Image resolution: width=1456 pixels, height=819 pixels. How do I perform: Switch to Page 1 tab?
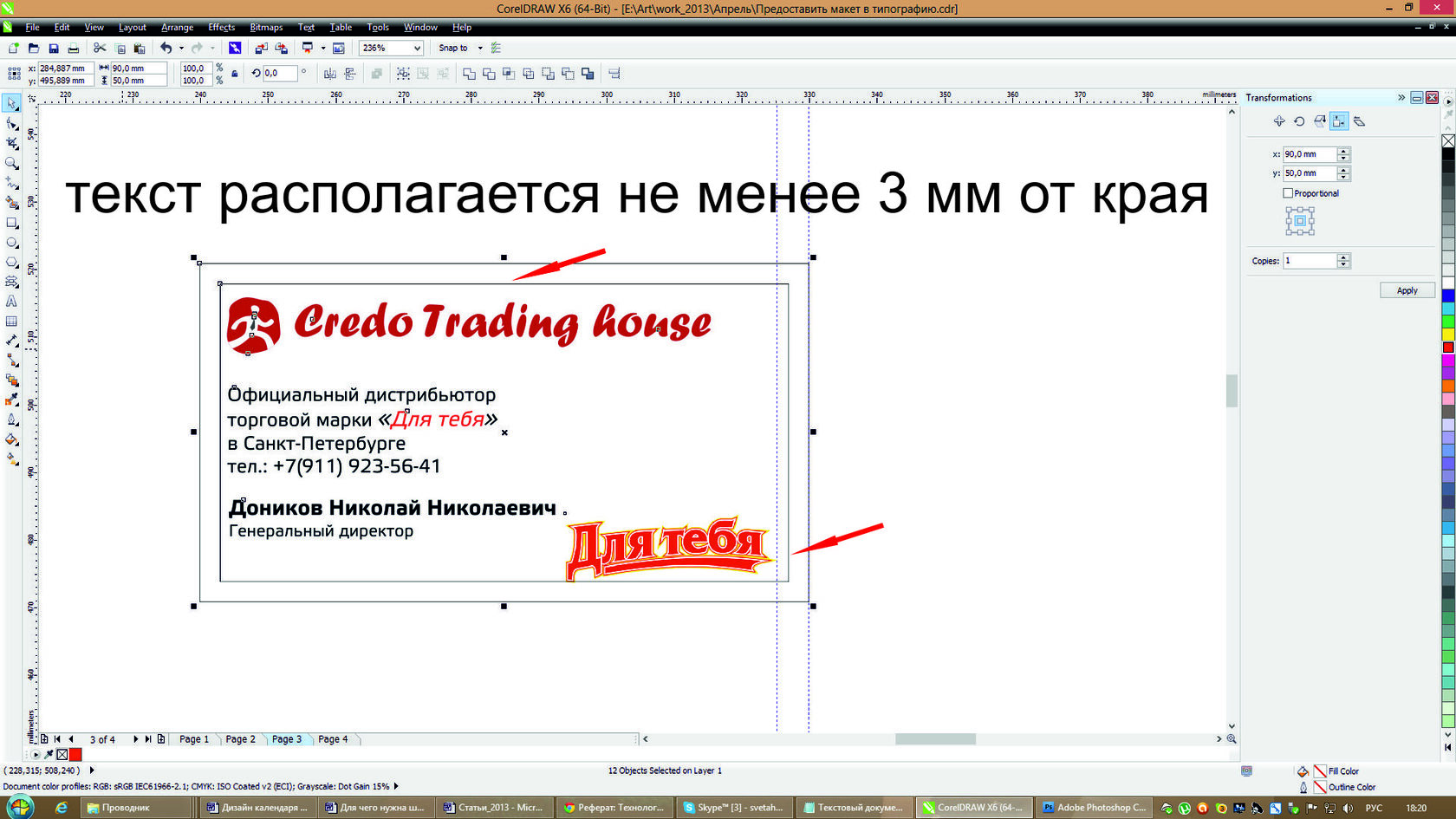click(x=194, y=739)
